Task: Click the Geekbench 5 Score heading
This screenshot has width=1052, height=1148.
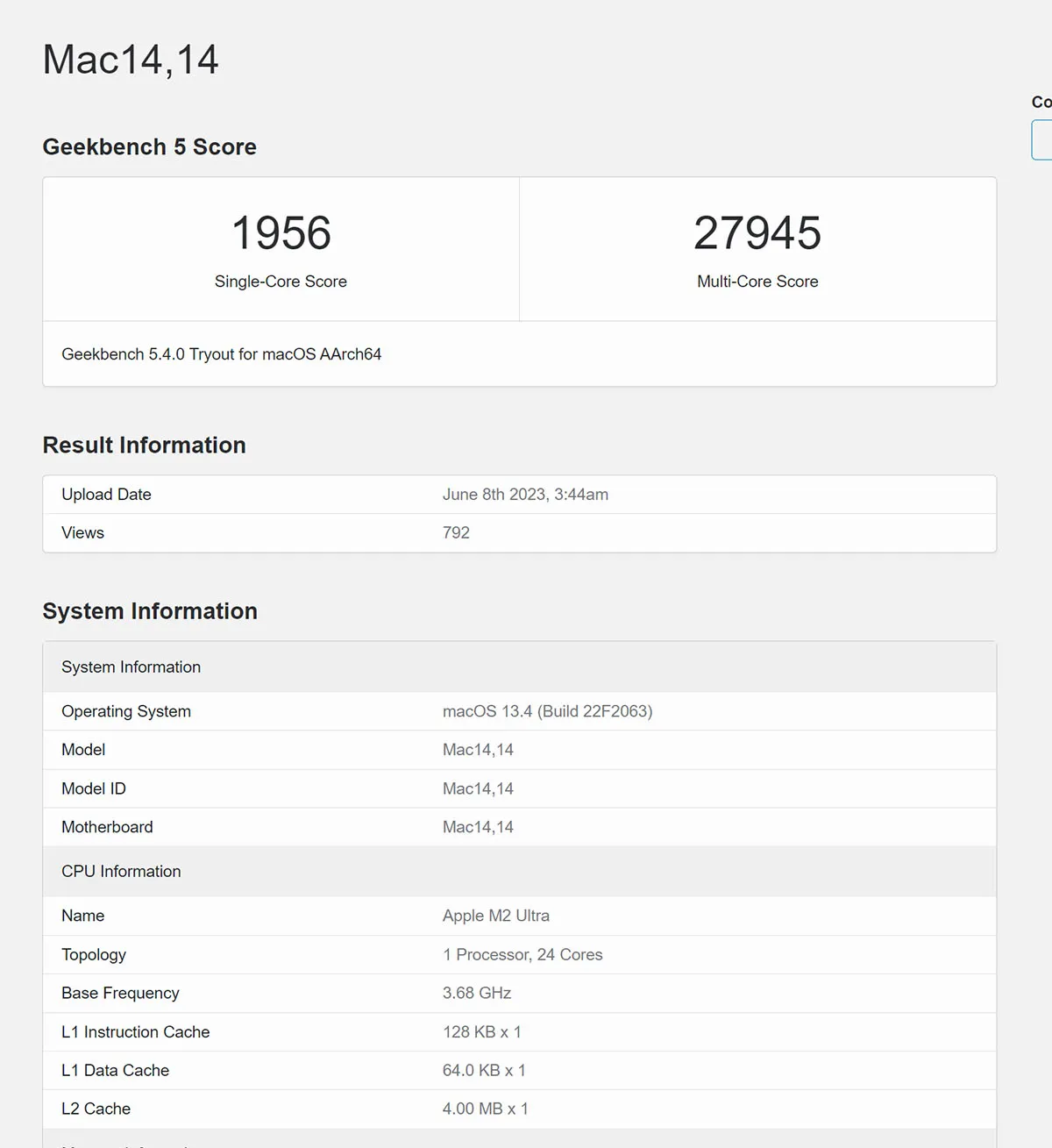Action: click(150, 146)
